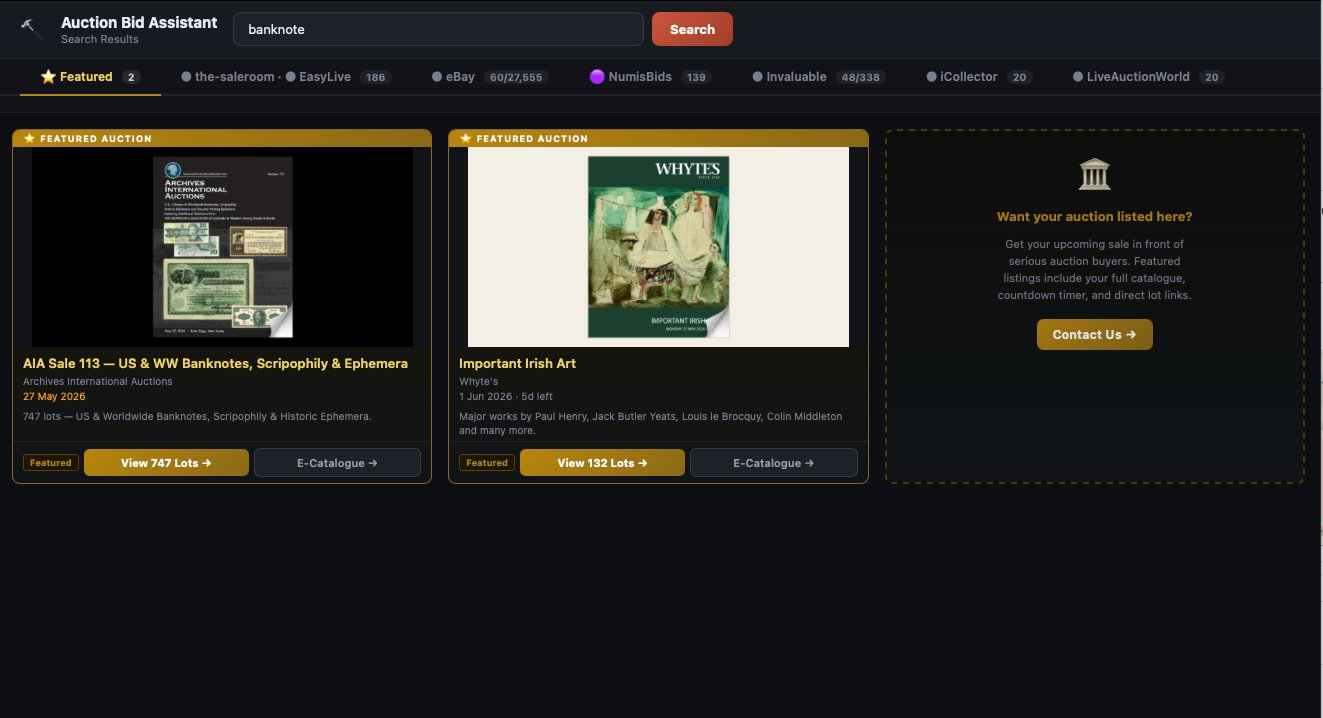Click Featured badge on AIA Sale card
This screenshot has width=1323, height=718.
click(x=51, y=463)
